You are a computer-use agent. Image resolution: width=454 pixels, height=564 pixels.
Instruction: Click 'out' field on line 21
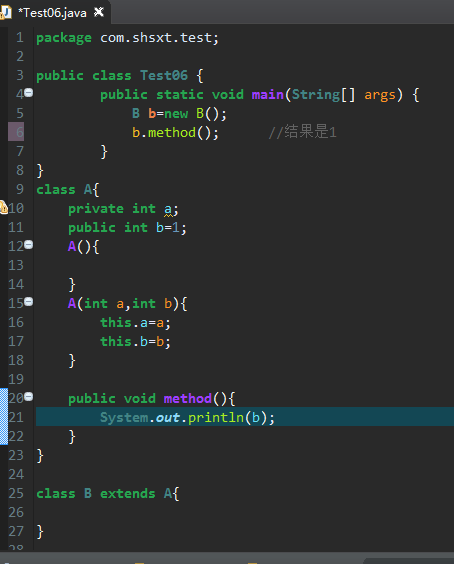pos(168,418)
